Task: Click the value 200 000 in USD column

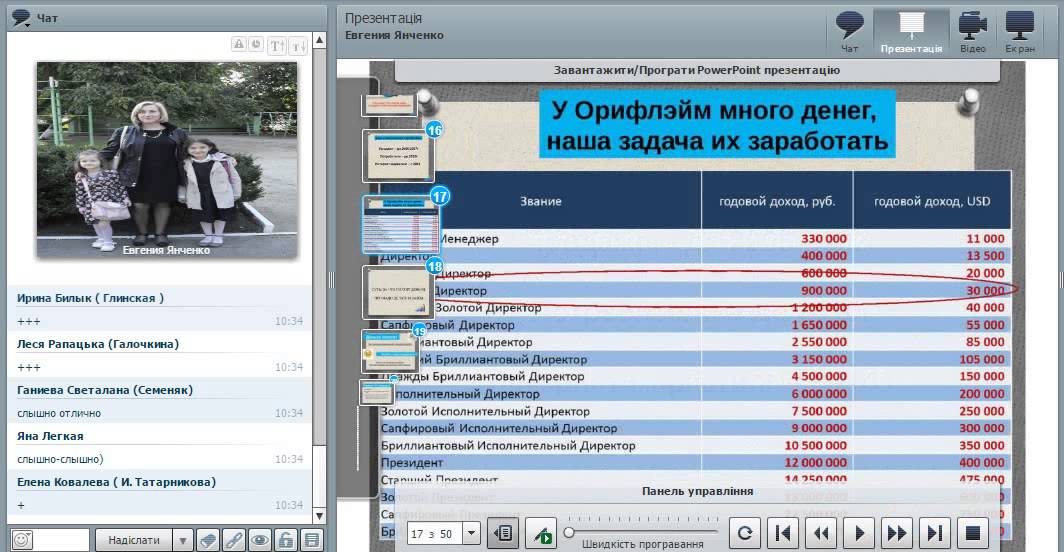Action: (981, 394)
